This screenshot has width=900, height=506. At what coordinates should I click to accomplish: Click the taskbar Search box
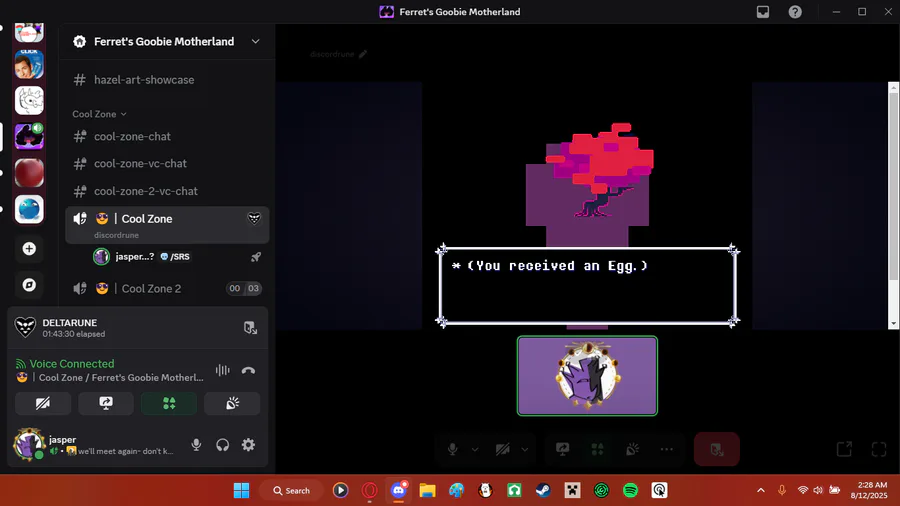(x=292, y=491)
